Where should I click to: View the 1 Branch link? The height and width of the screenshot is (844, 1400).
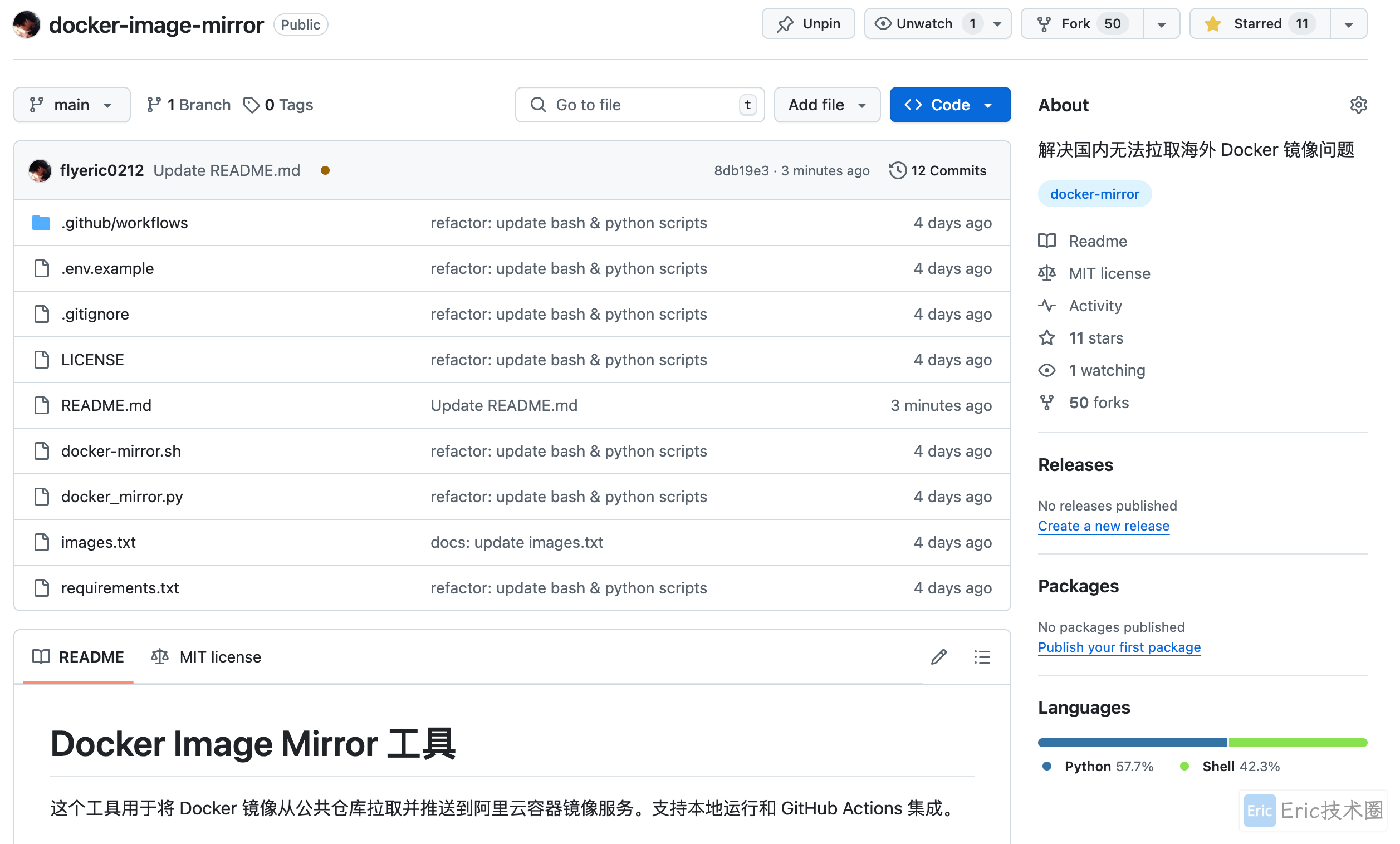(x=188, y=105)
